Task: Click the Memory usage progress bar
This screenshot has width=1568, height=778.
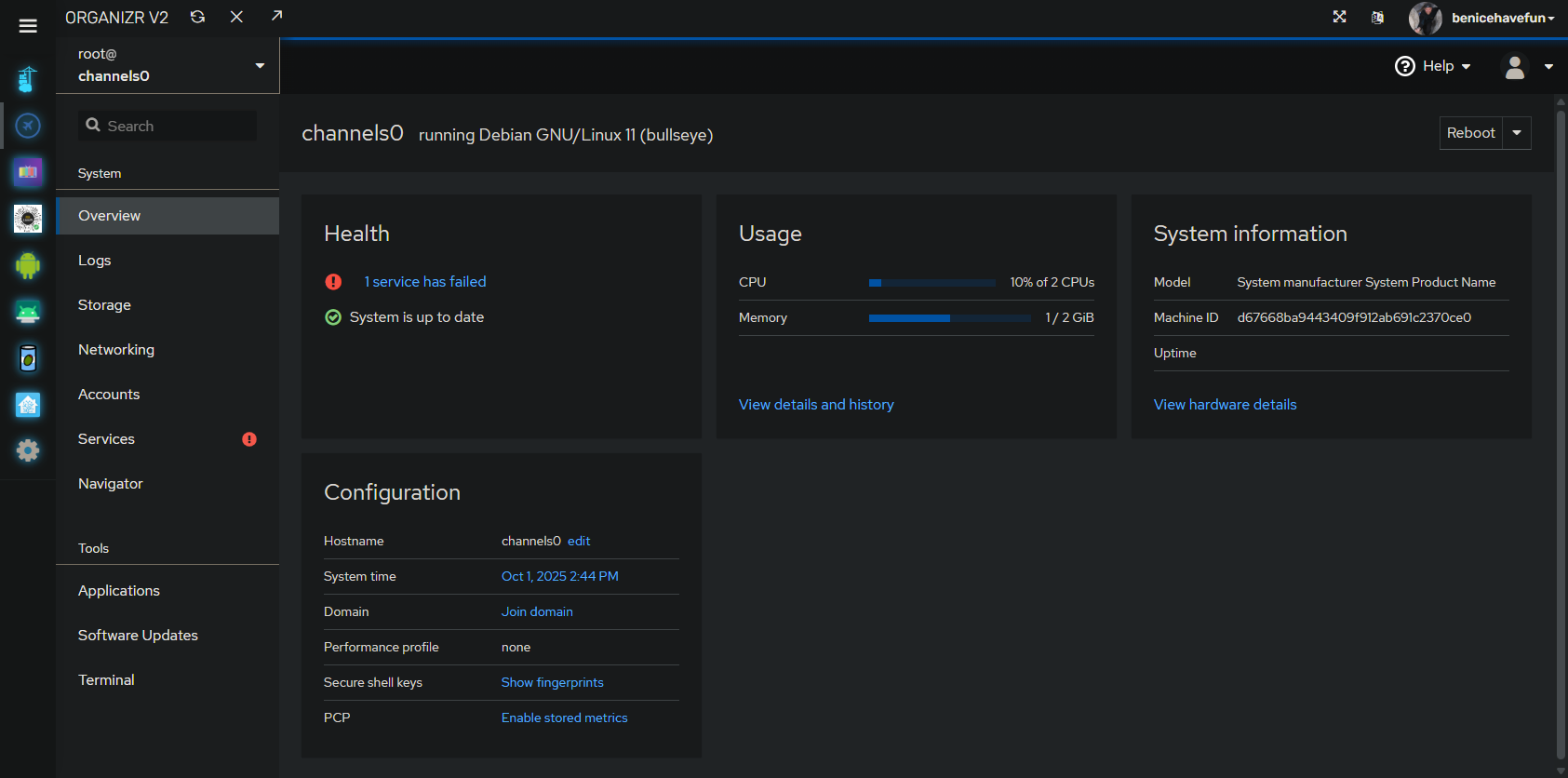Action: [949, 318]
